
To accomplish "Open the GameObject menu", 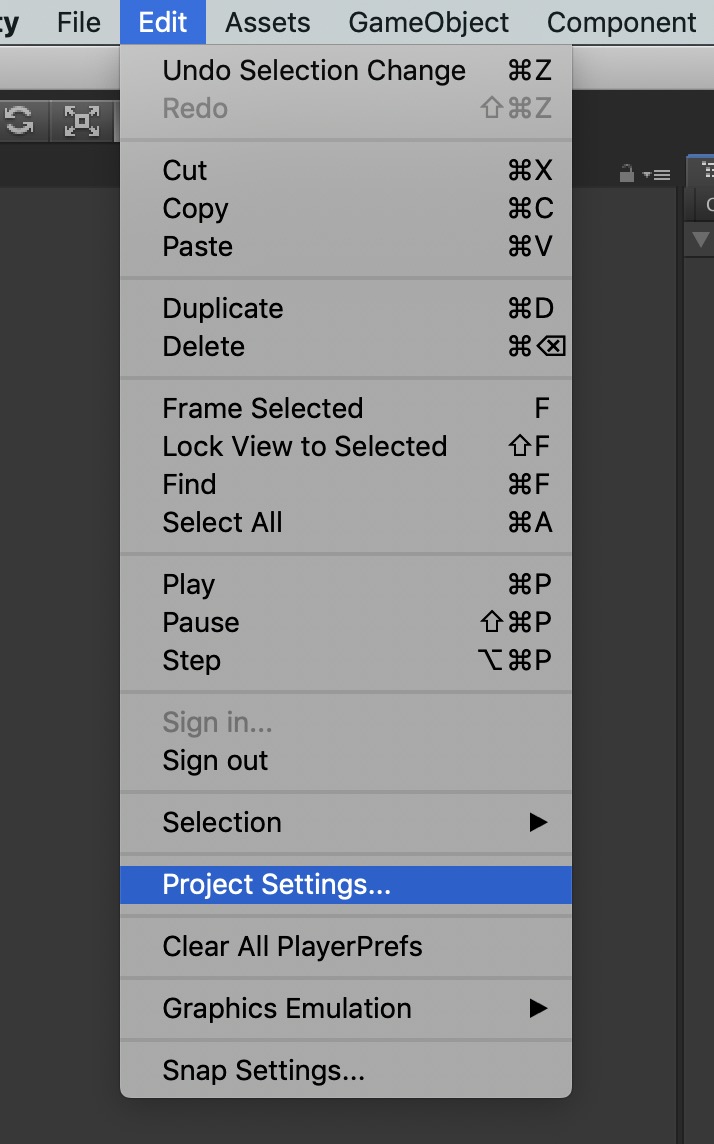I will coord(428,22).
